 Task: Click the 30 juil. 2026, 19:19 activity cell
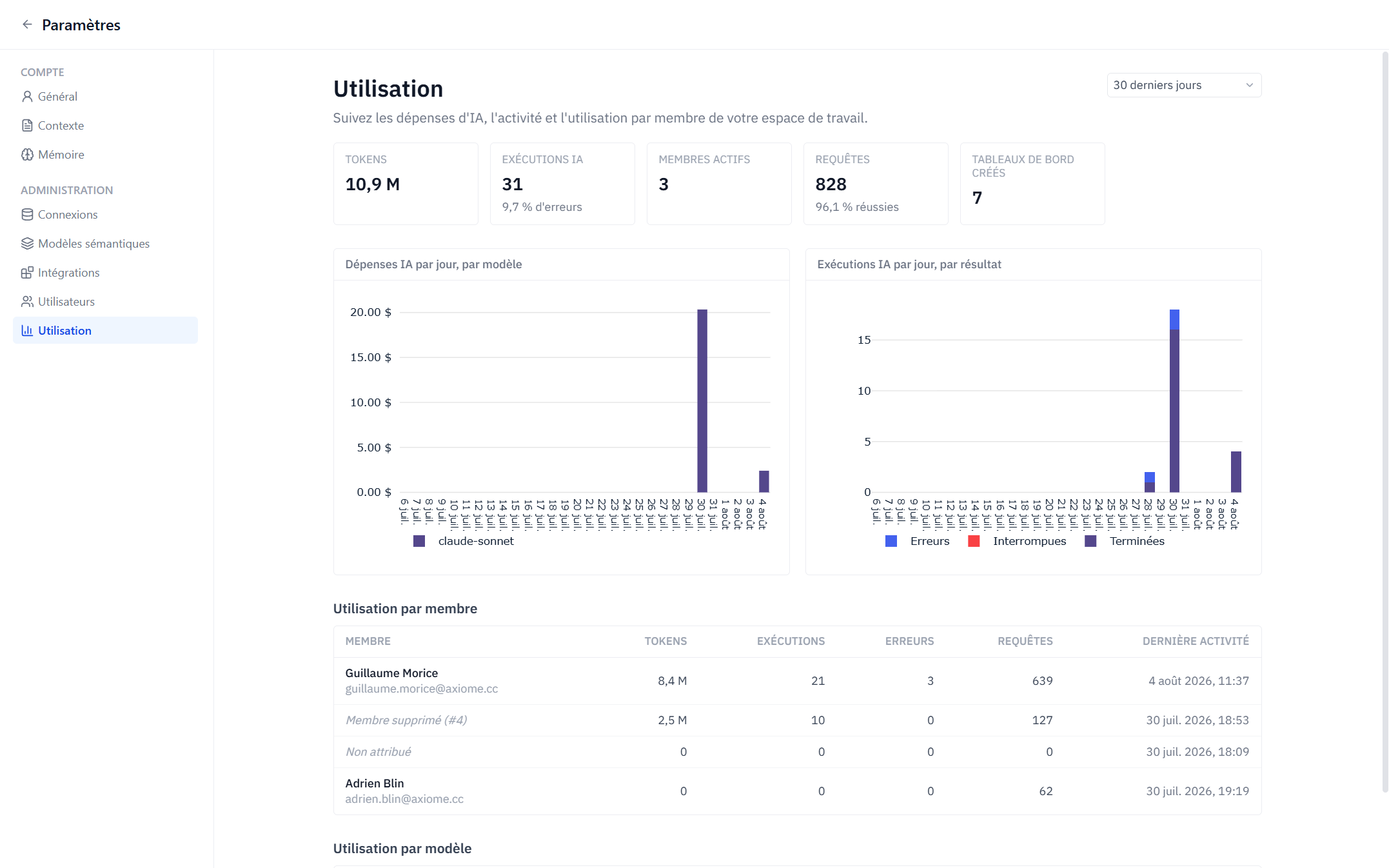coord(1197,791)
